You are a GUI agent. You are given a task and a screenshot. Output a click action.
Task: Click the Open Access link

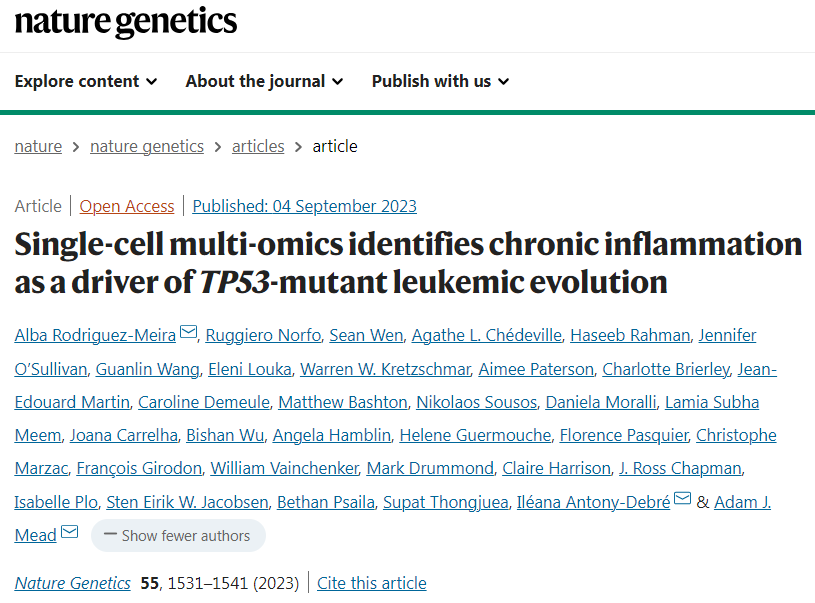127,206
